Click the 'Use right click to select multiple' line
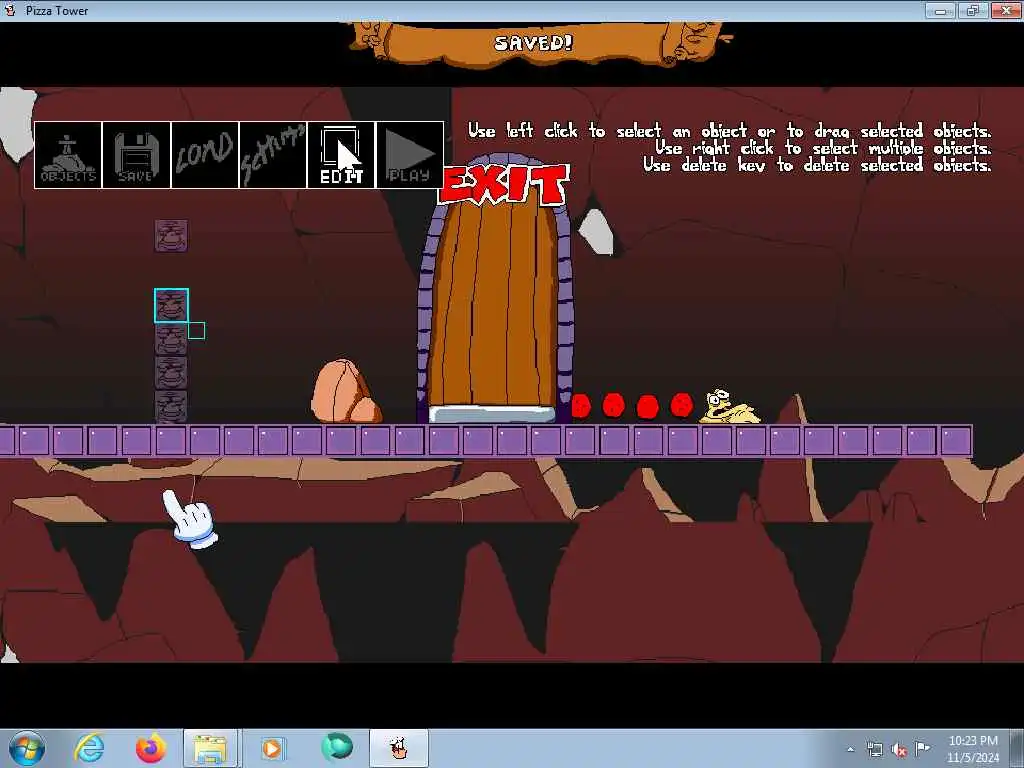The width and height of the screenshot is (1024, 768). click(823, 148)
